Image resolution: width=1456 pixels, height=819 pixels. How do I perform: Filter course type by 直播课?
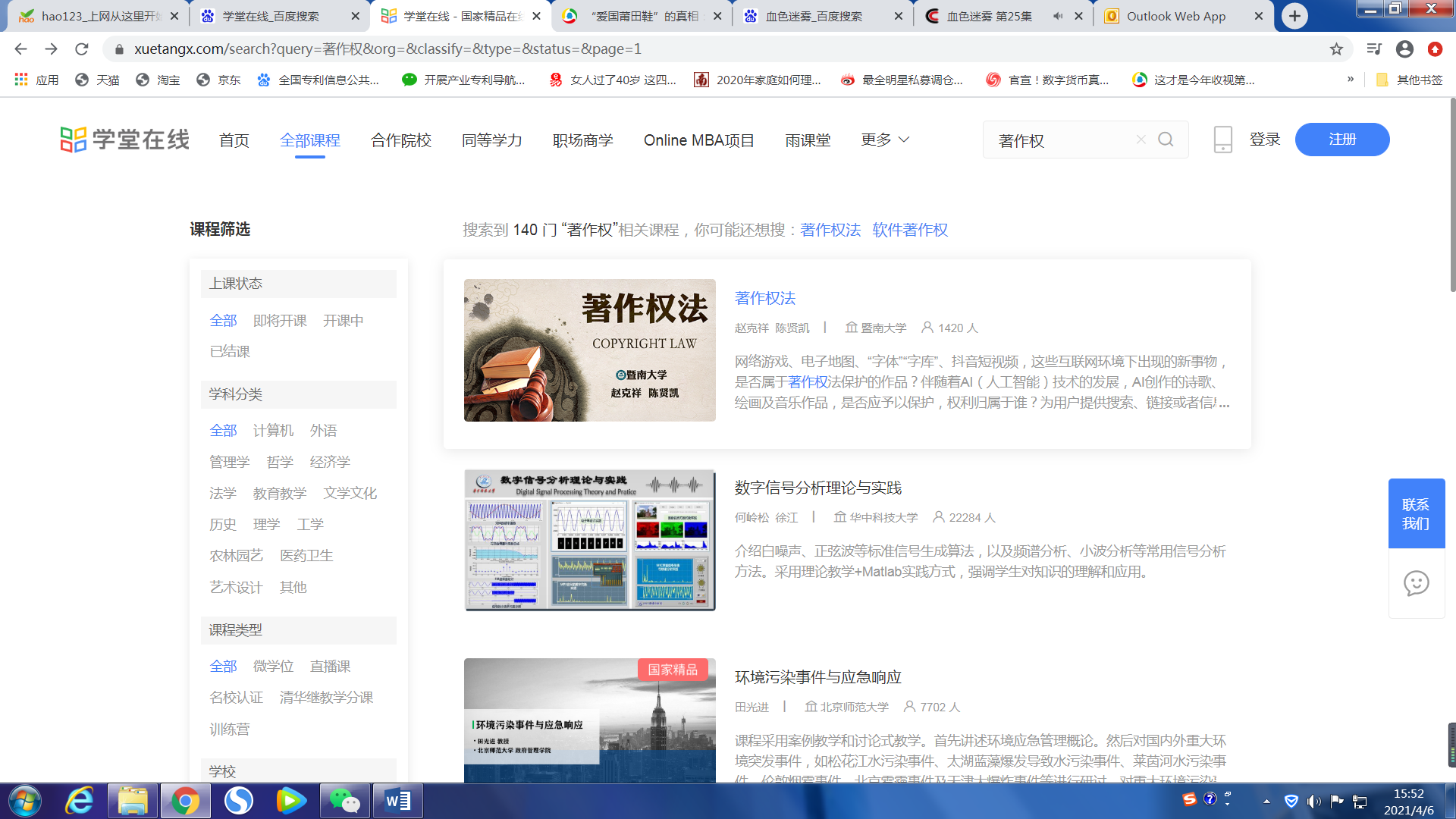pos(330,667)
